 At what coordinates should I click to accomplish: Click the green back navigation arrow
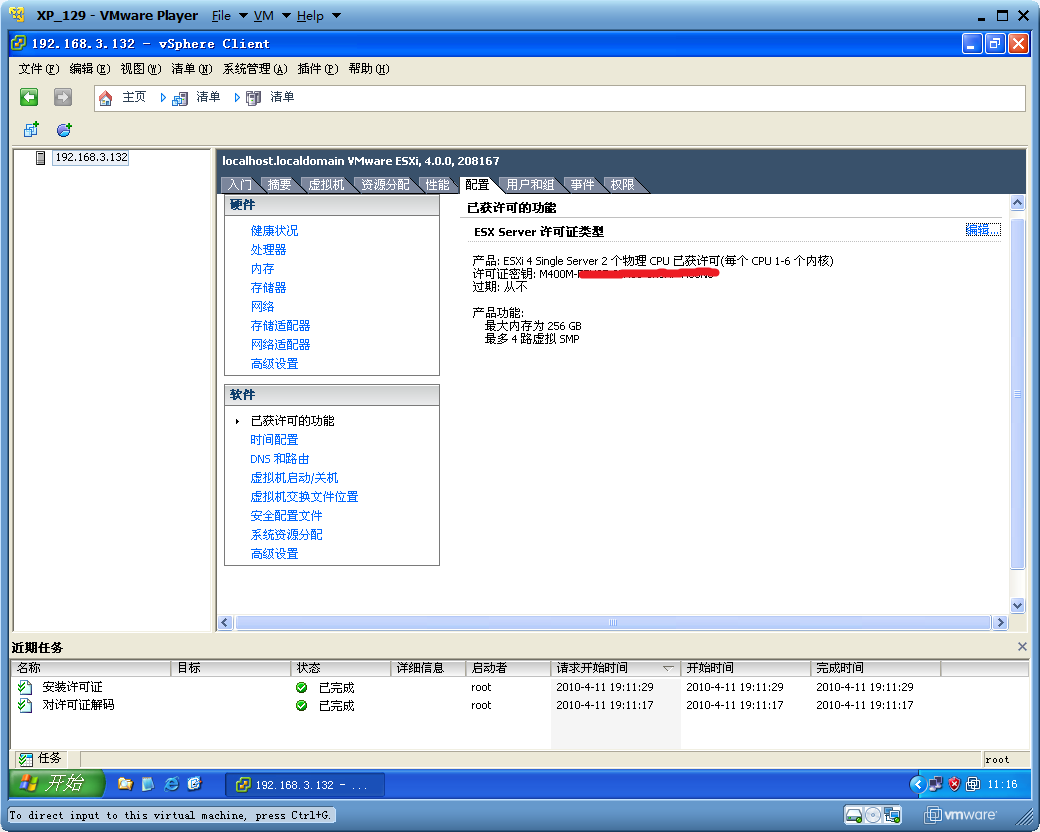(x=29, y=98)
